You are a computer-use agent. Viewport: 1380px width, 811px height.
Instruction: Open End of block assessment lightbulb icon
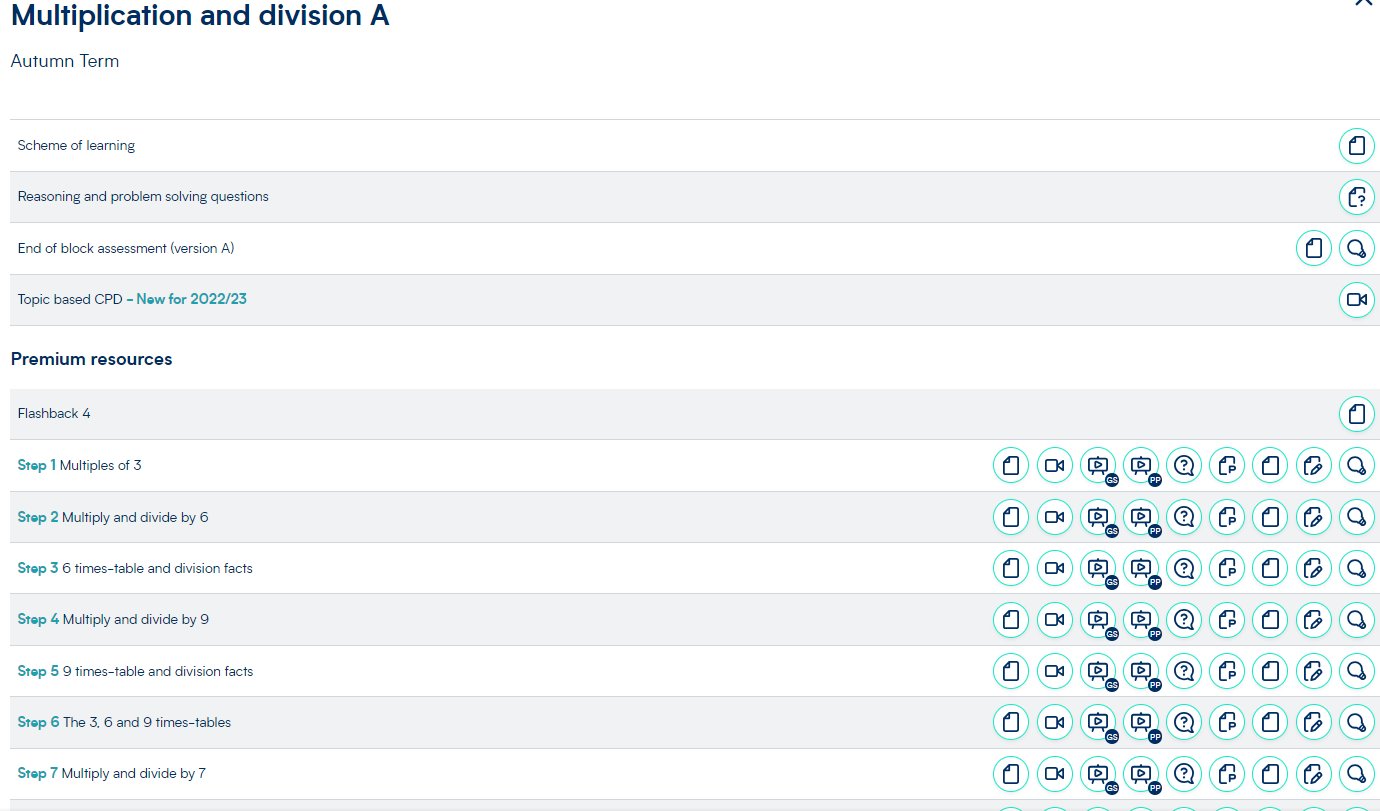coord(1356,248)
